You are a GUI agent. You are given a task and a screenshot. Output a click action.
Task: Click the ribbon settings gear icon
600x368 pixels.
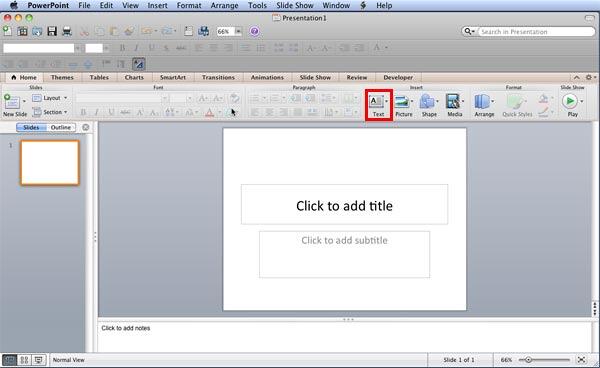coord(589,77)
